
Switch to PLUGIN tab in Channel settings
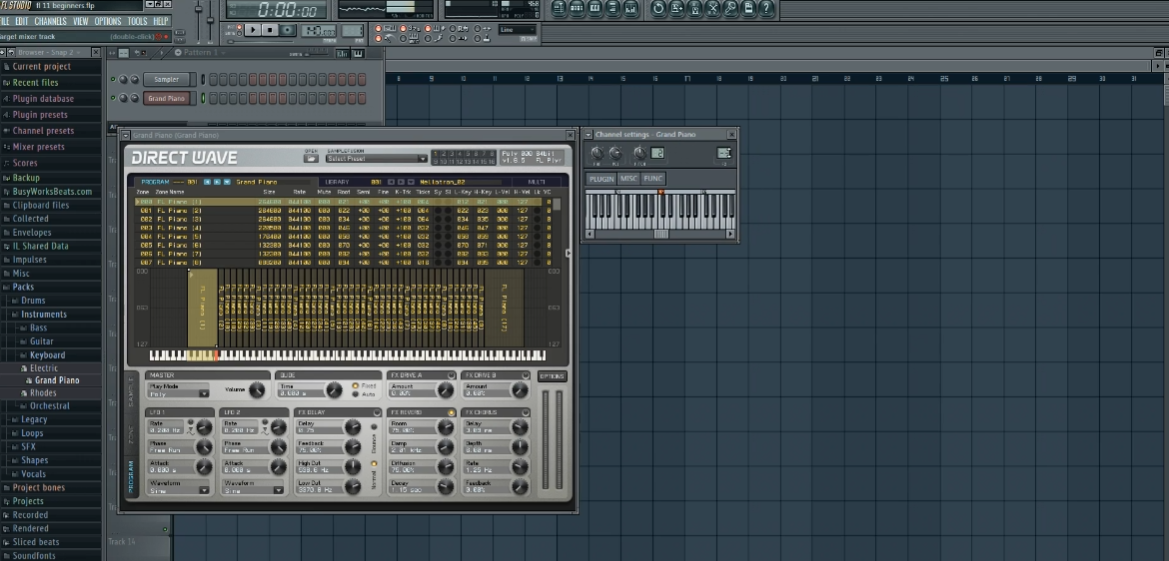pos(601,179)
